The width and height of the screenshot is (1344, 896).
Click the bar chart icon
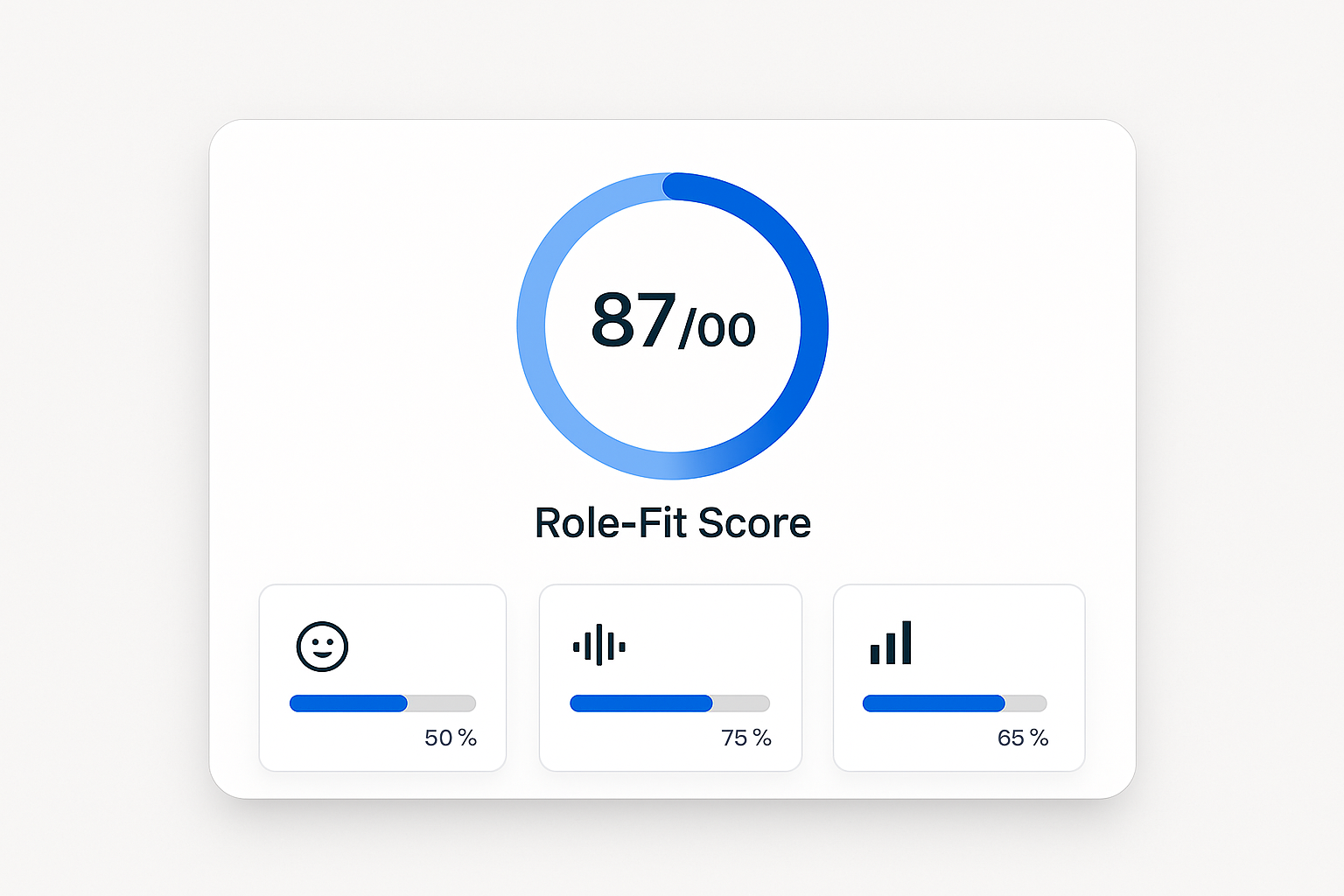[891, 643]
